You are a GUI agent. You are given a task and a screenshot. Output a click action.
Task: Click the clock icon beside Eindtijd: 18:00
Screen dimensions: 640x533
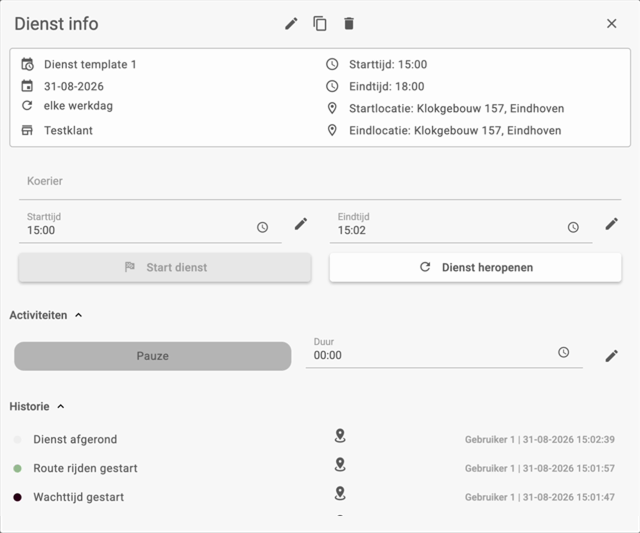pyautogui.click(x=332, y=86)
